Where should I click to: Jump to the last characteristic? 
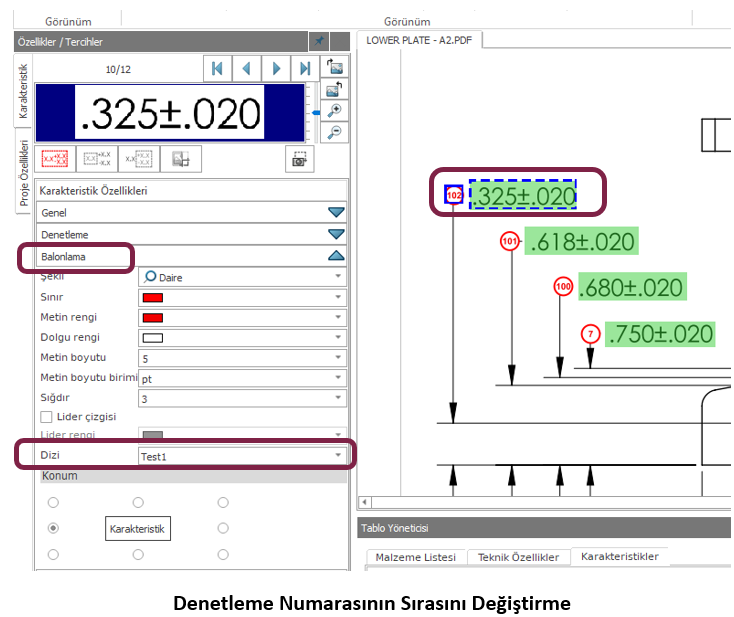[305, 69]
